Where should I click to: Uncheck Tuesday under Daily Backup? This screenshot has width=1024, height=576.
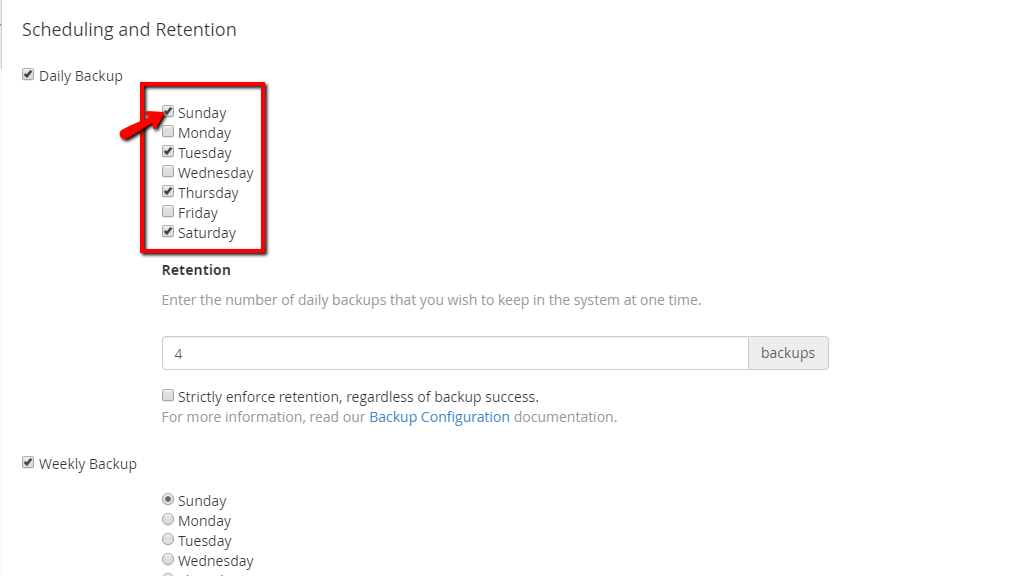point(168,152)
